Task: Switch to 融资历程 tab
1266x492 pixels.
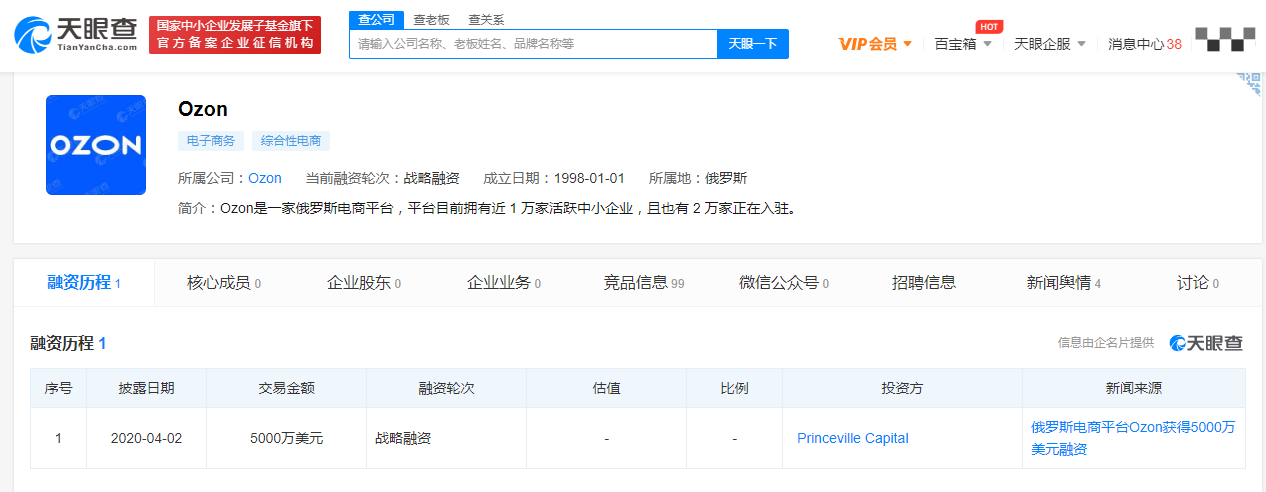Action: [x=84, y=283]
